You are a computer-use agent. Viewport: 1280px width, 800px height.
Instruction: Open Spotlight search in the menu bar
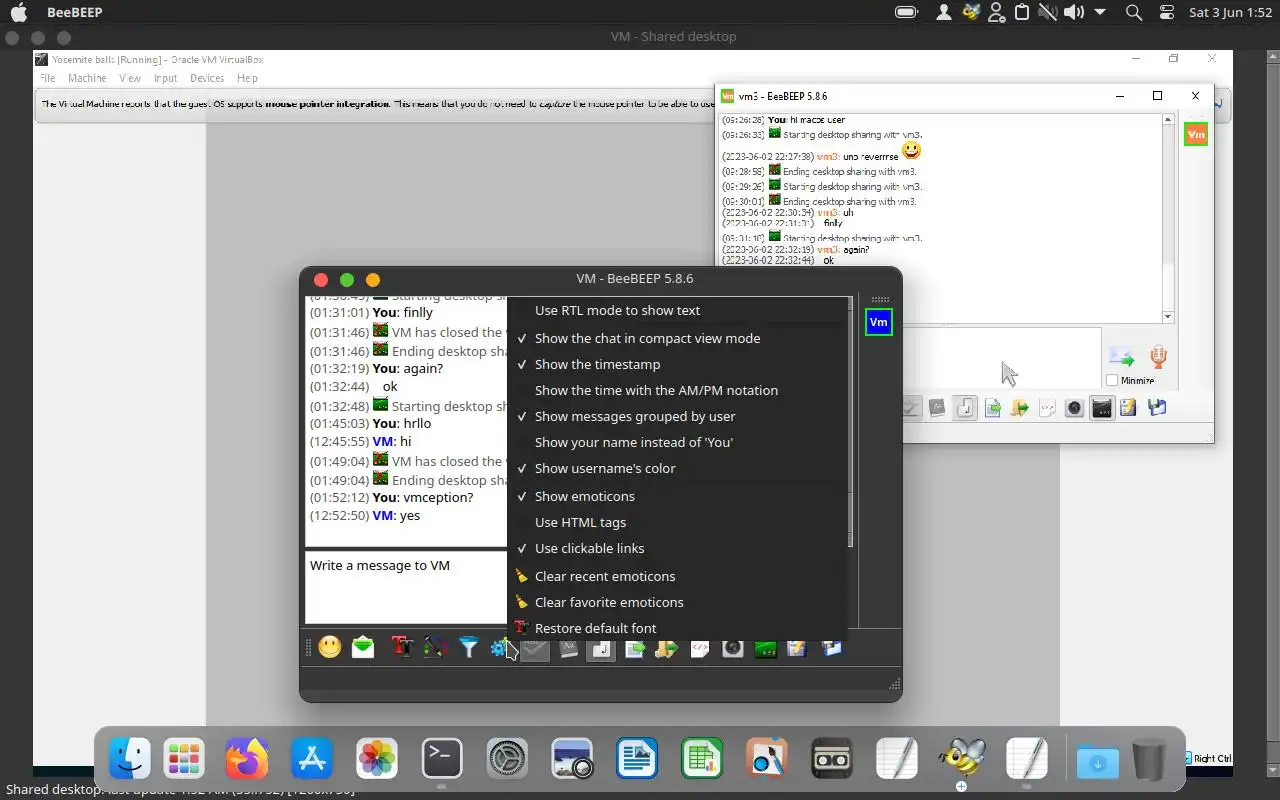coord(1133,13)
